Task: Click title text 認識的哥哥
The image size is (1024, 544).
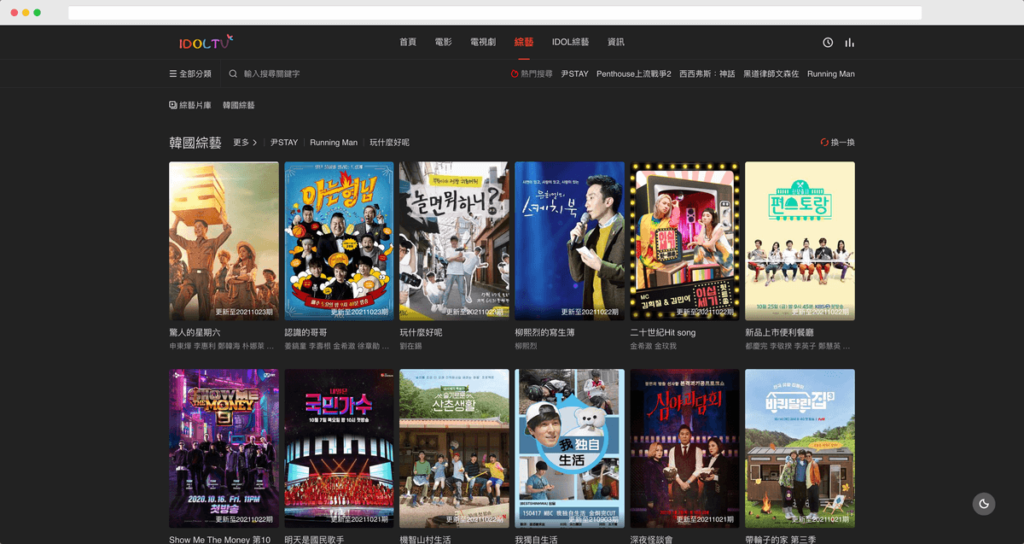Action: pyautogui.click(x=306, y=332)
